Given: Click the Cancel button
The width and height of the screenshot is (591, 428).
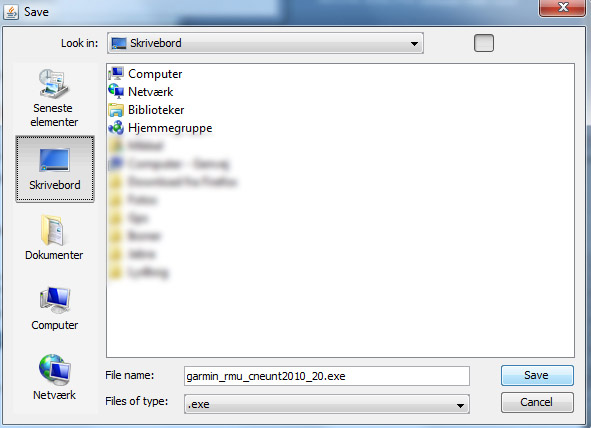Looking at the screenshot, I should coord(537,402).
